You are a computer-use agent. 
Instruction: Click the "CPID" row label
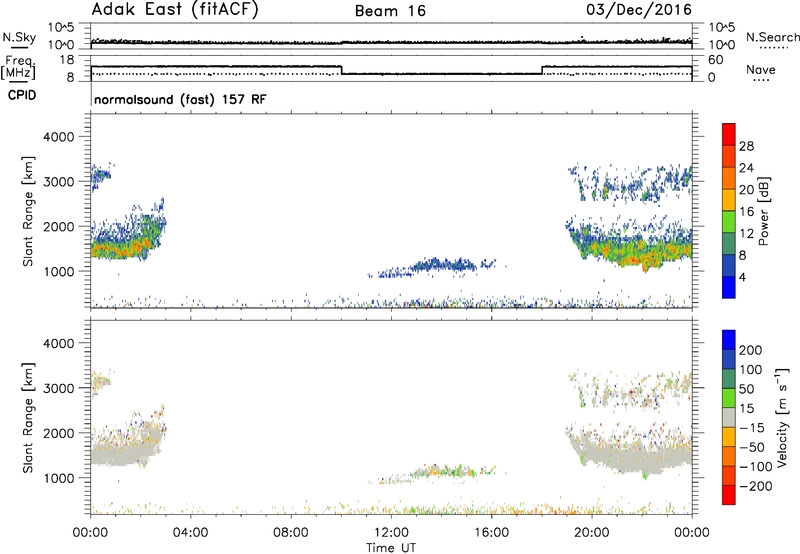[x=22, y=95]
